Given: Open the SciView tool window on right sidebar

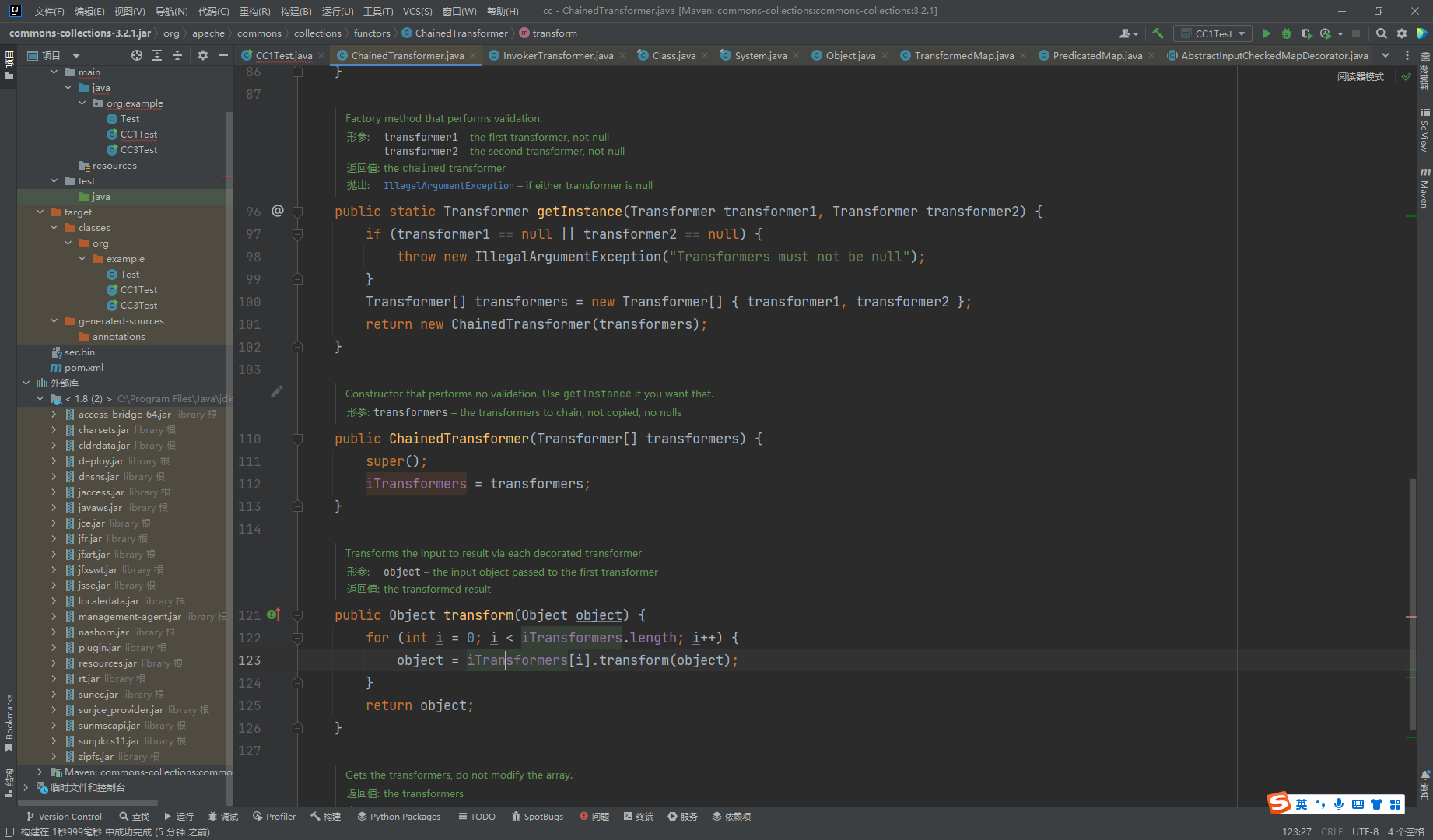Looking at the screenshot, I should point(1424,130).
